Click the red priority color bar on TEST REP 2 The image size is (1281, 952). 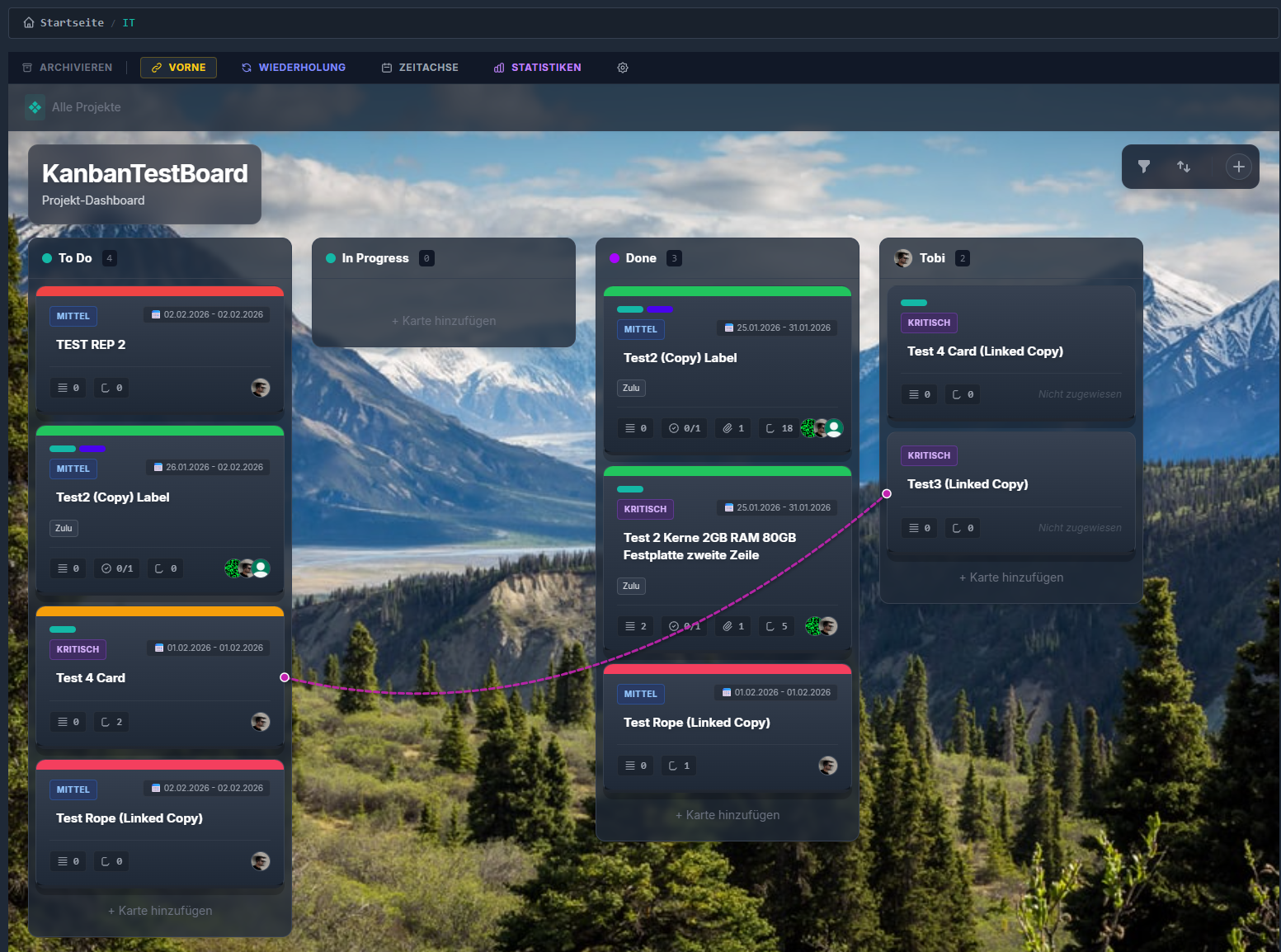[x=159, y=290]
